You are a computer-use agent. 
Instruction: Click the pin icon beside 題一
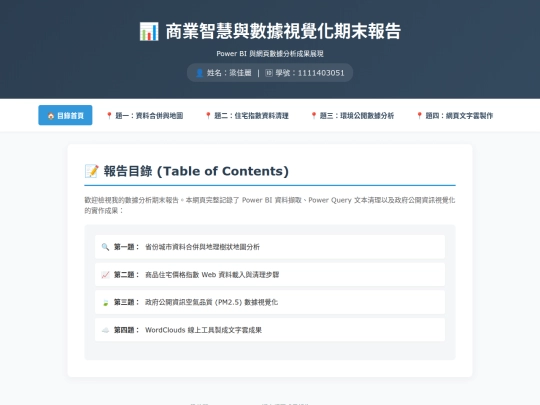[109, 116]
